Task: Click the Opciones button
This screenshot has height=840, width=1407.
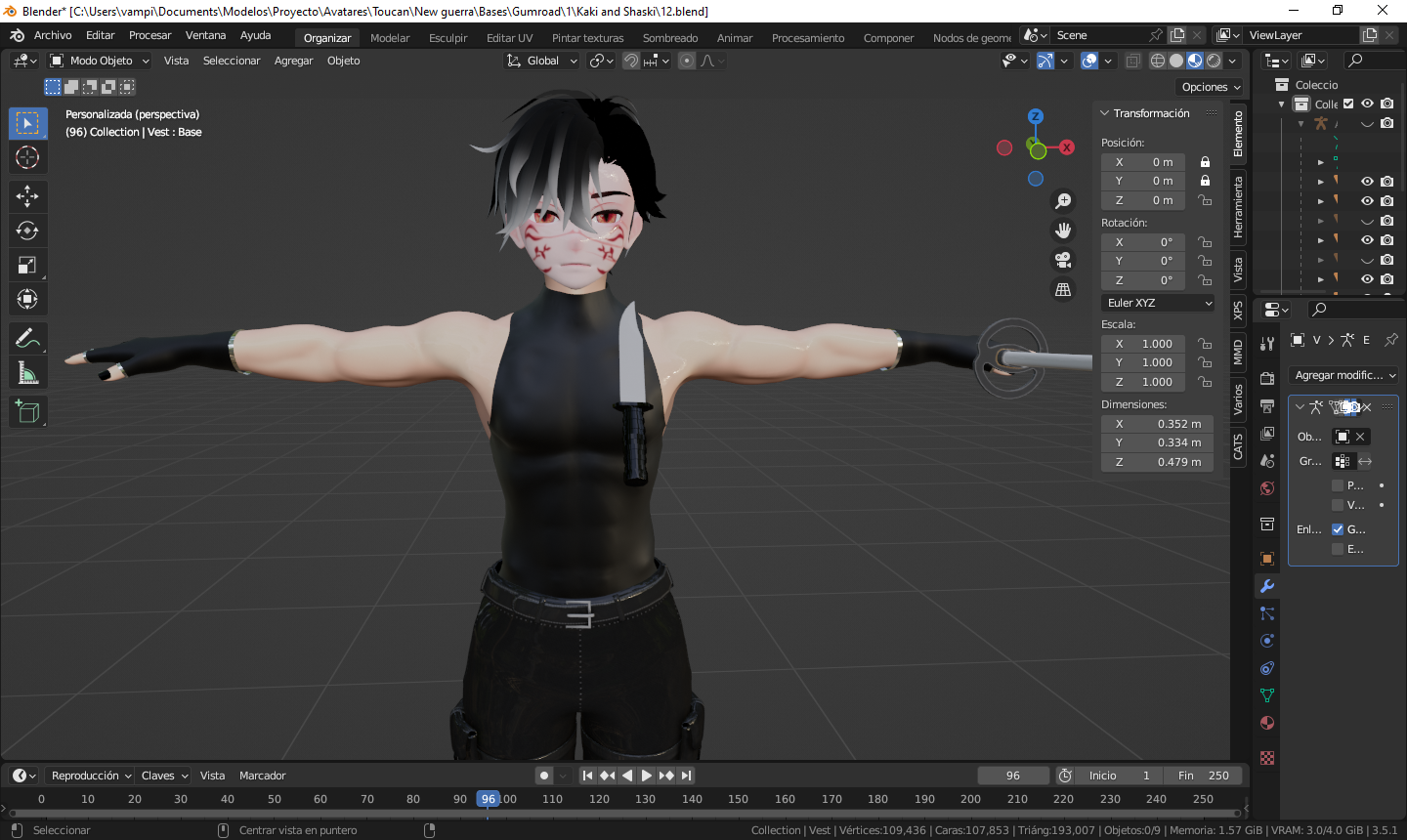Action: click(1211, 87)
